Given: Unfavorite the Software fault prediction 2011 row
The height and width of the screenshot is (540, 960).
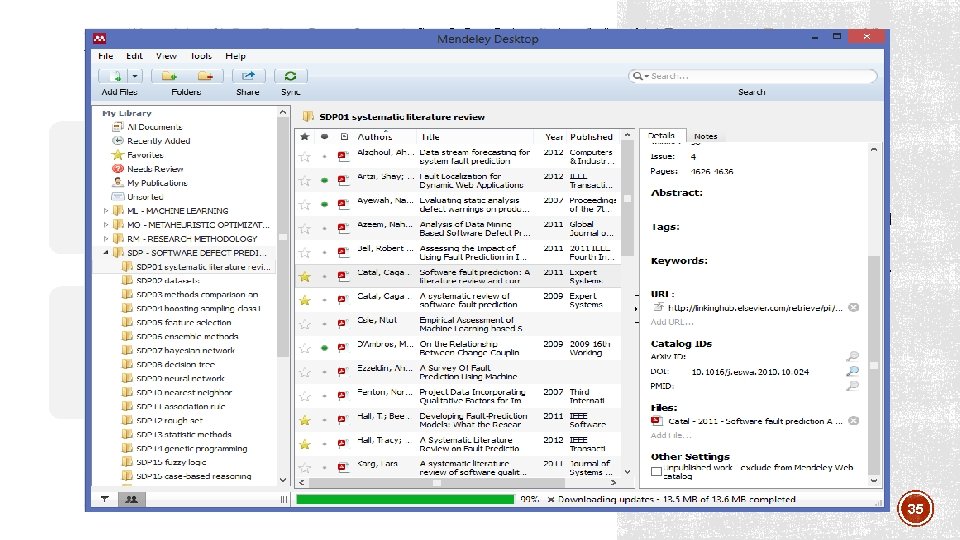Looking at the screenshot, I should click(304, 277).
